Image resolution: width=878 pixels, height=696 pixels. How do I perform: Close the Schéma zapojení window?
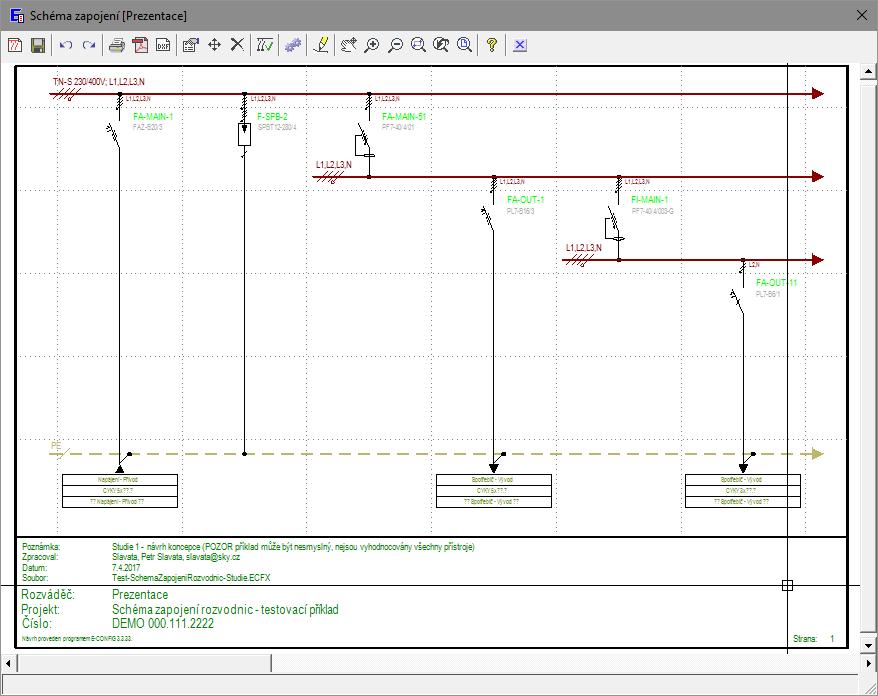tap(862, 16)
